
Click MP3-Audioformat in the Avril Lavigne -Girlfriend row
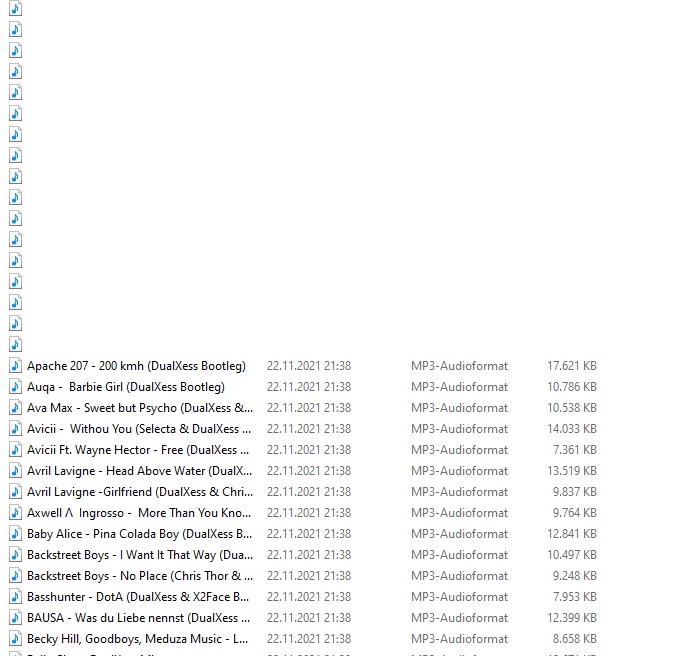(460, 492)
